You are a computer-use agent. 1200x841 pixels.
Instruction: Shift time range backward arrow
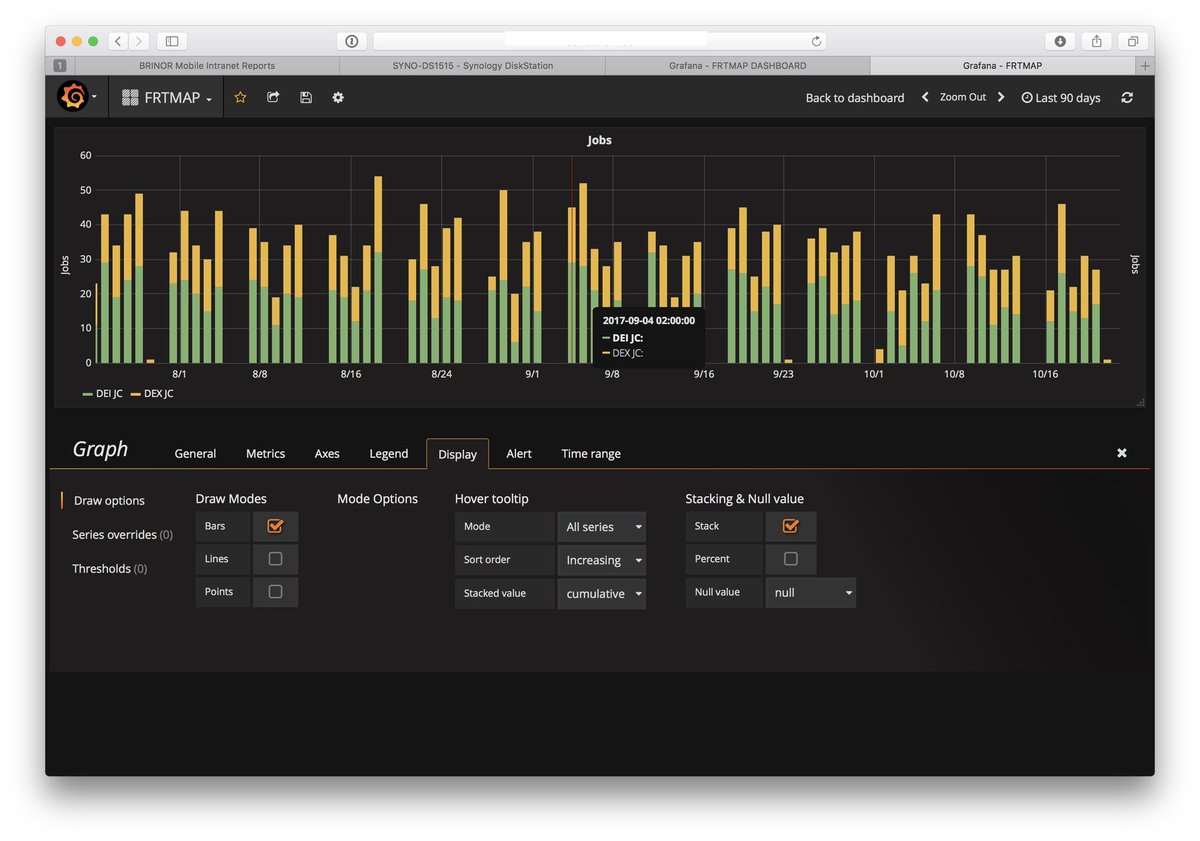tap(925, 97)
